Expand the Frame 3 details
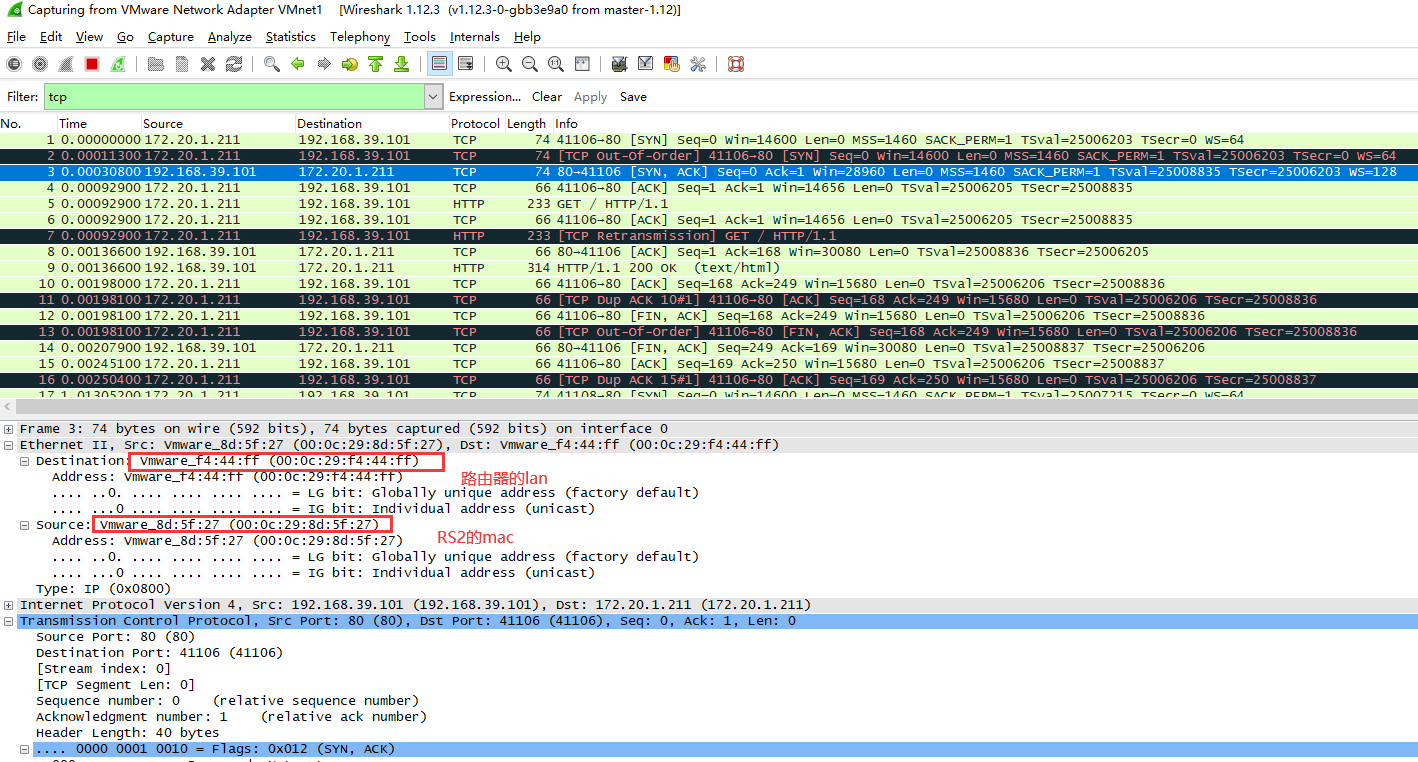Image resolution: width=1418 pixels, height=762 pixels. tap(9, 429)
